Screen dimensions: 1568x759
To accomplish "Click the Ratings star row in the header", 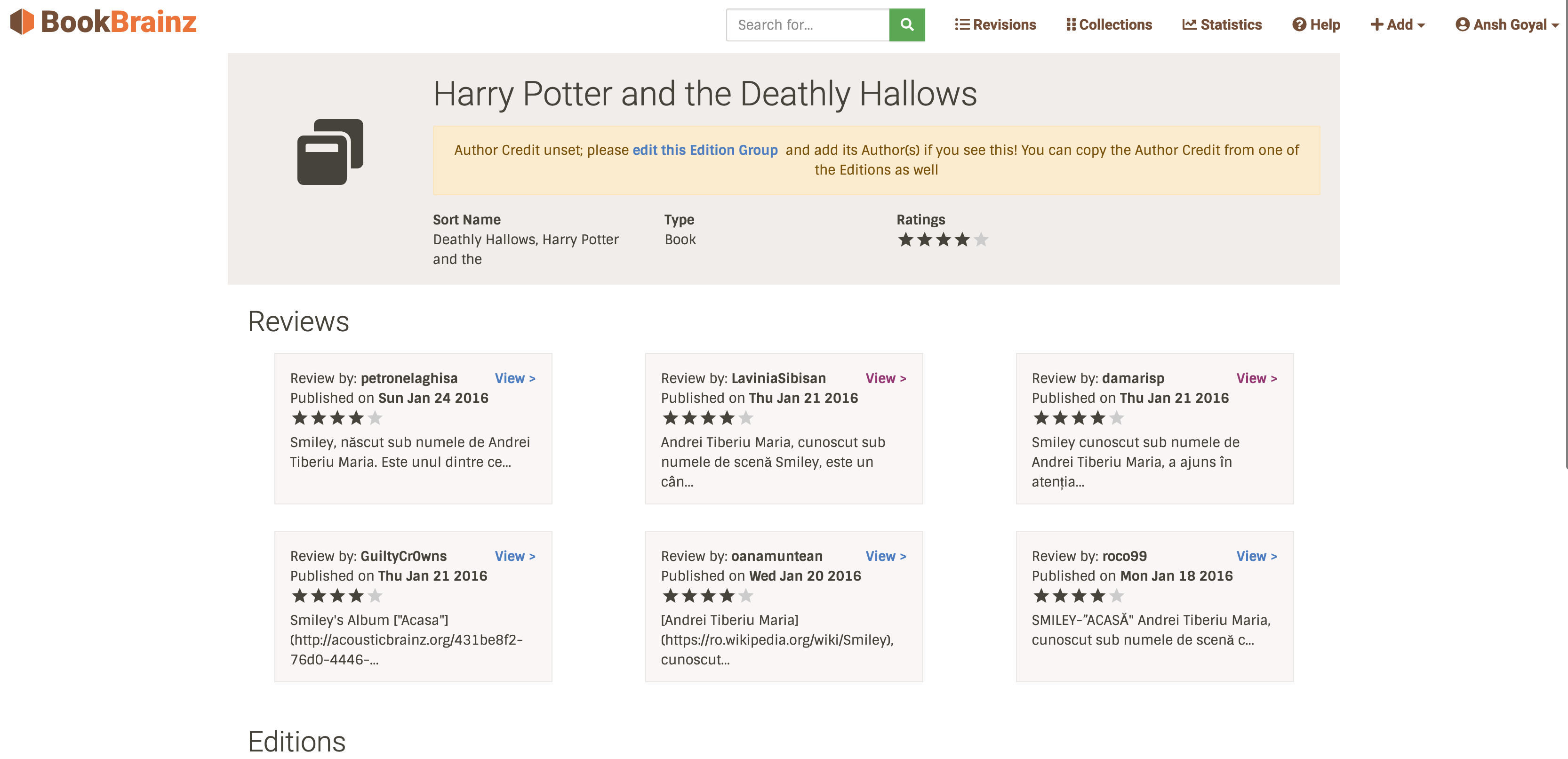I will [x=943, y=240].
